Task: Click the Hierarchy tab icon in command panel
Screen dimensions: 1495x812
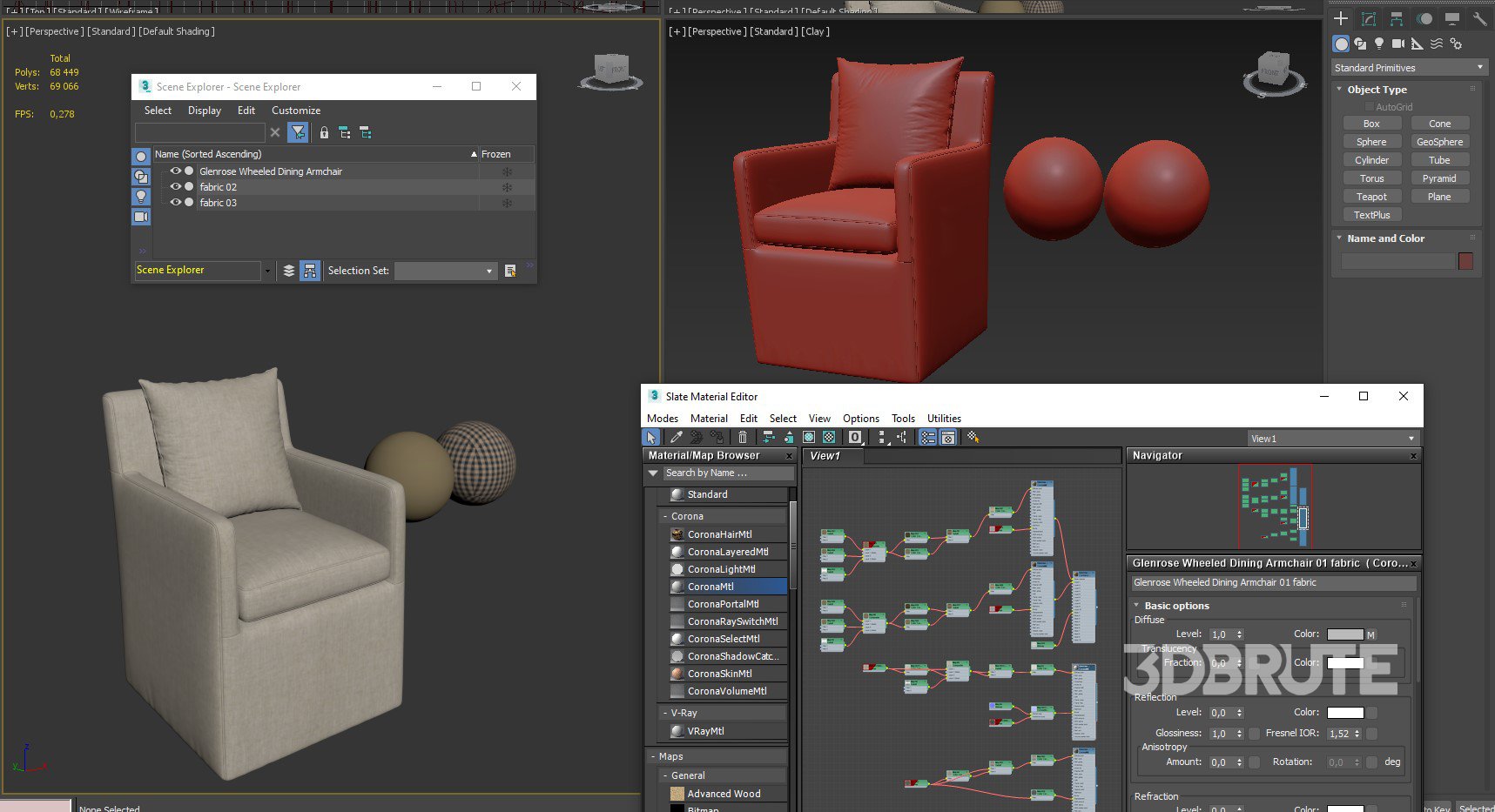Action: tap(1397, 18)
